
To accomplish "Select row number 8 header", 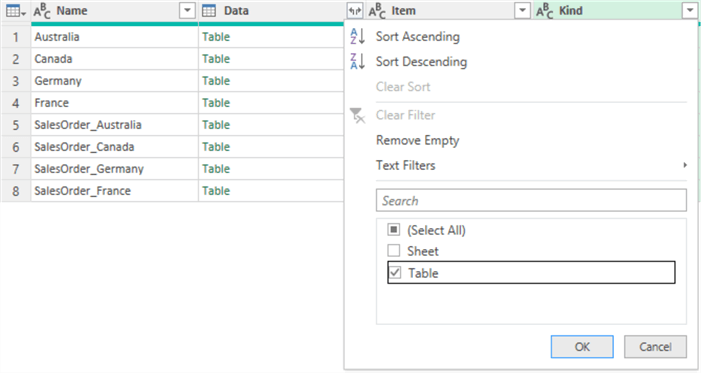I will tap(16, 191).
